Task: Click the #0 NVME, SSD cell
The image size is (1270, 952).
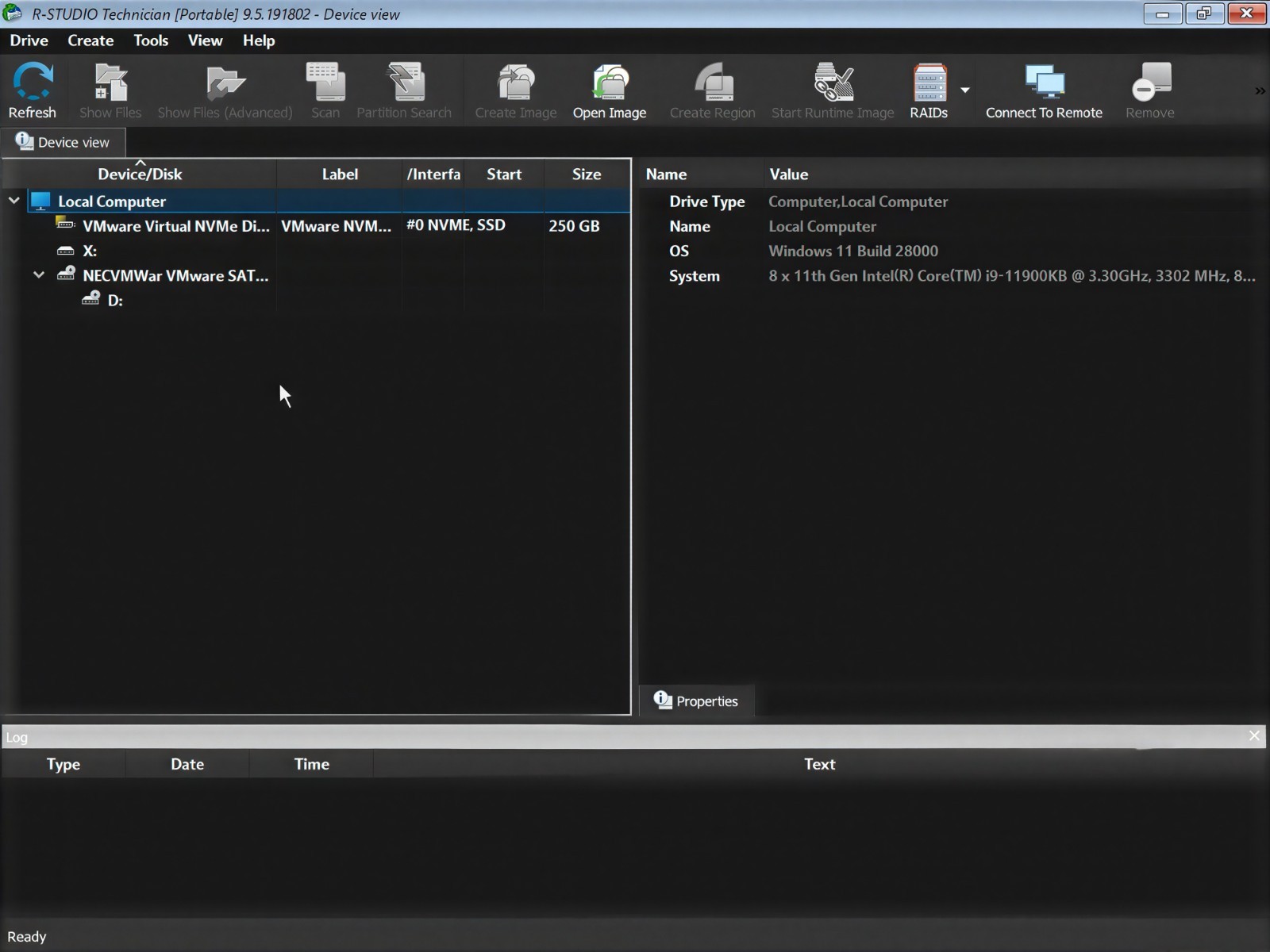Action: coord(456,225)
